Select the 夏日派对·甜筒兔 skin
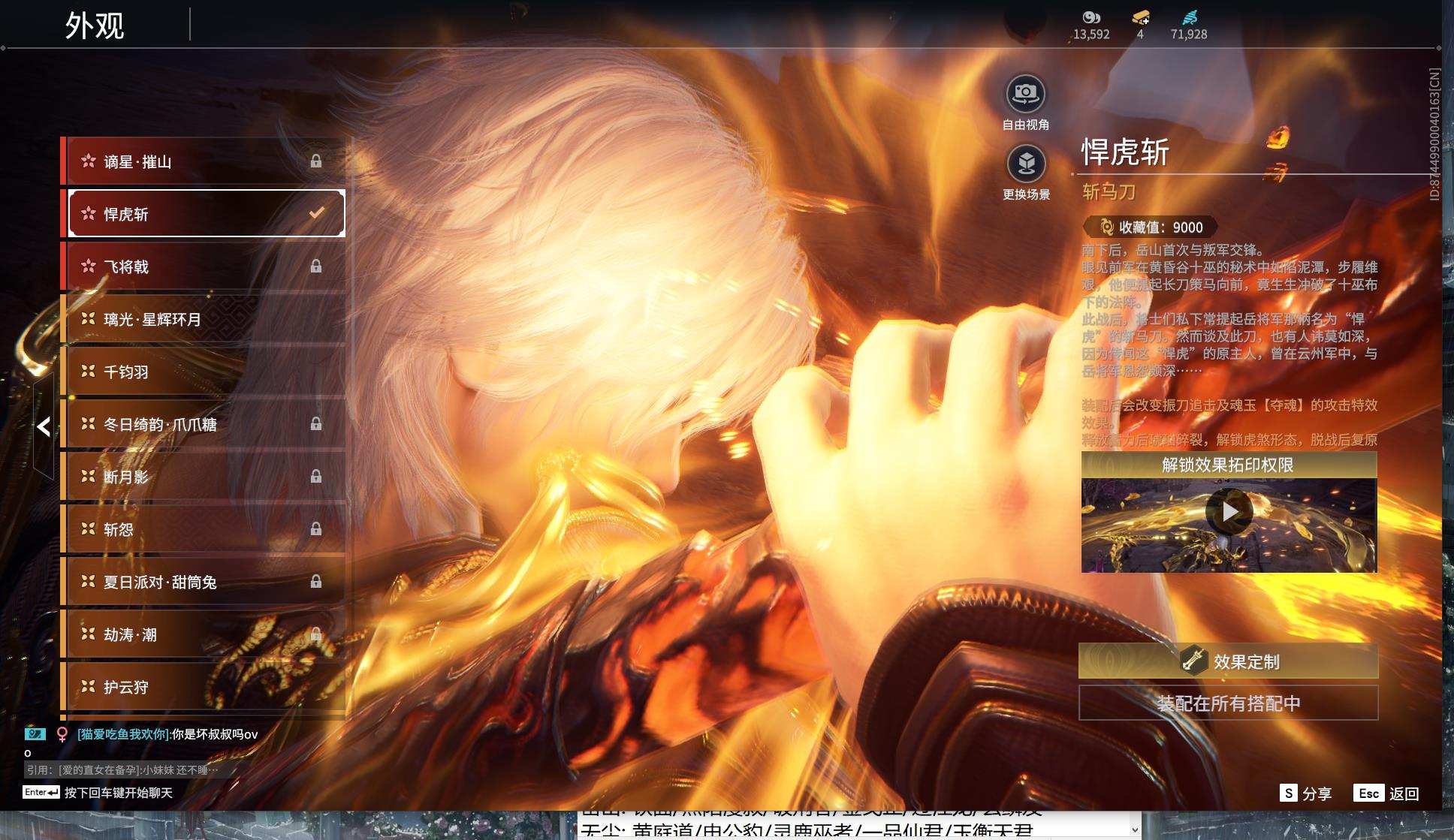Viewport: 1454px width, 840px height. 203,582
